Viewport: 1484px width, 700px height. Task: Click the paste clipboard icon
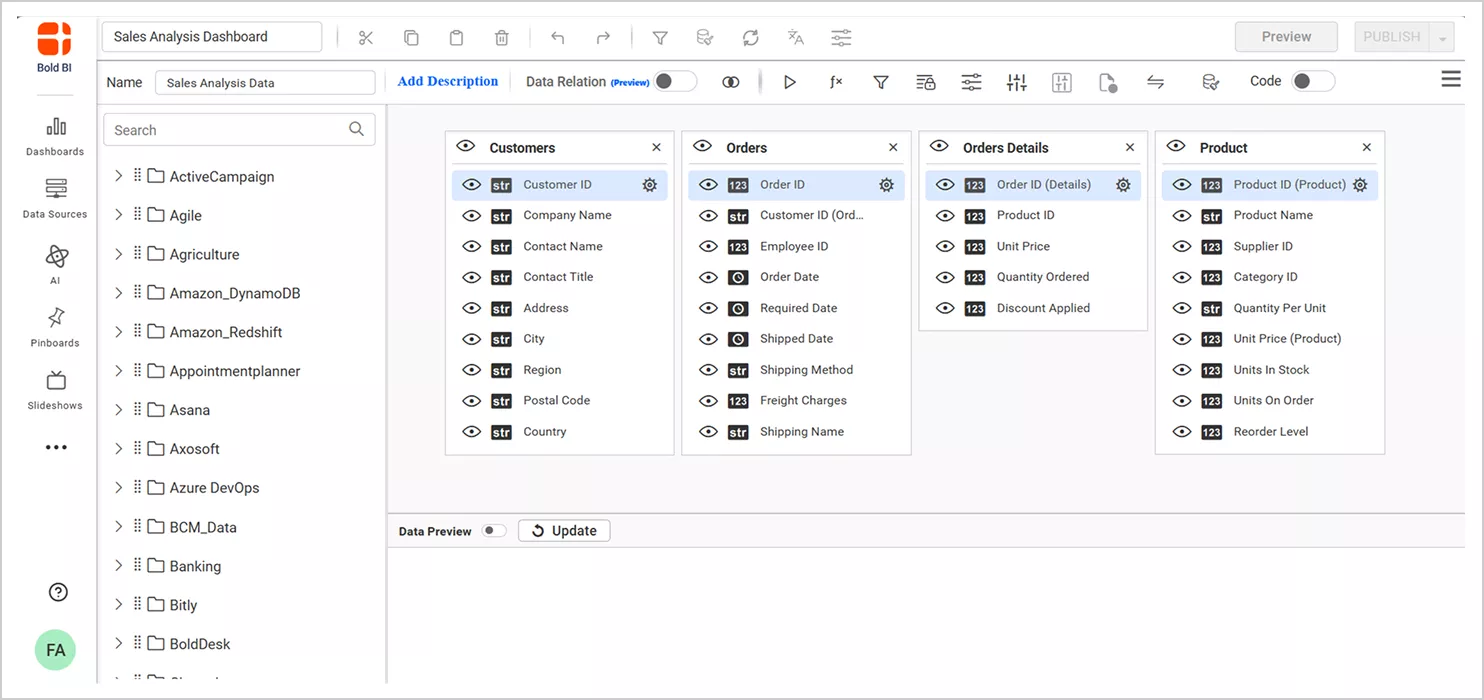(x=456, y=38)
